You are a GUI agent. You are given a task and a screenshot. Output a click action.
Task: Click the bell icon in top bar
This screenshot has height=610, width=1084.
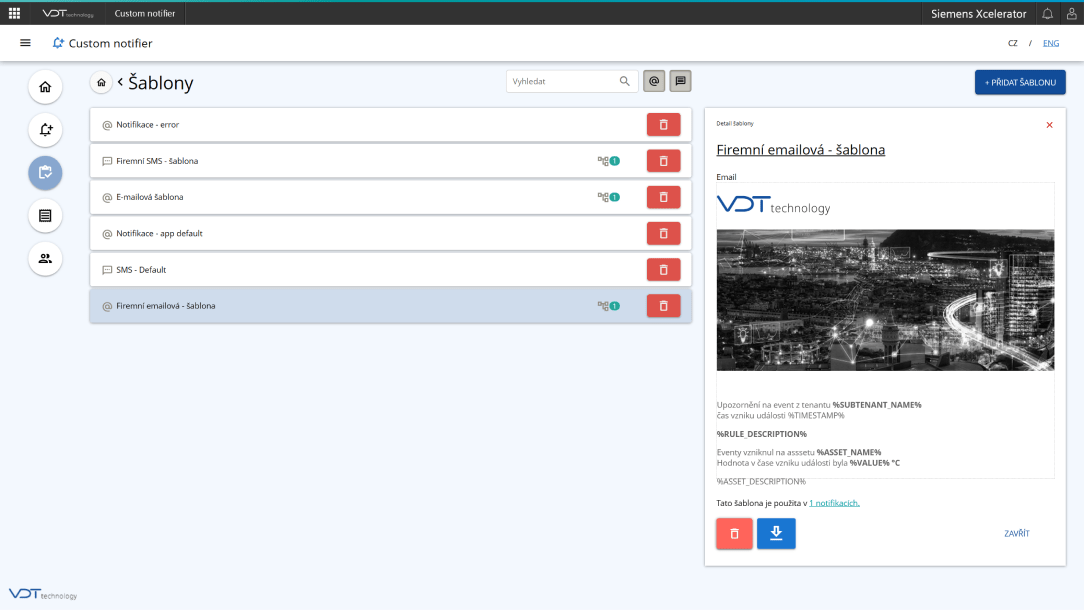click(1047, 13)
